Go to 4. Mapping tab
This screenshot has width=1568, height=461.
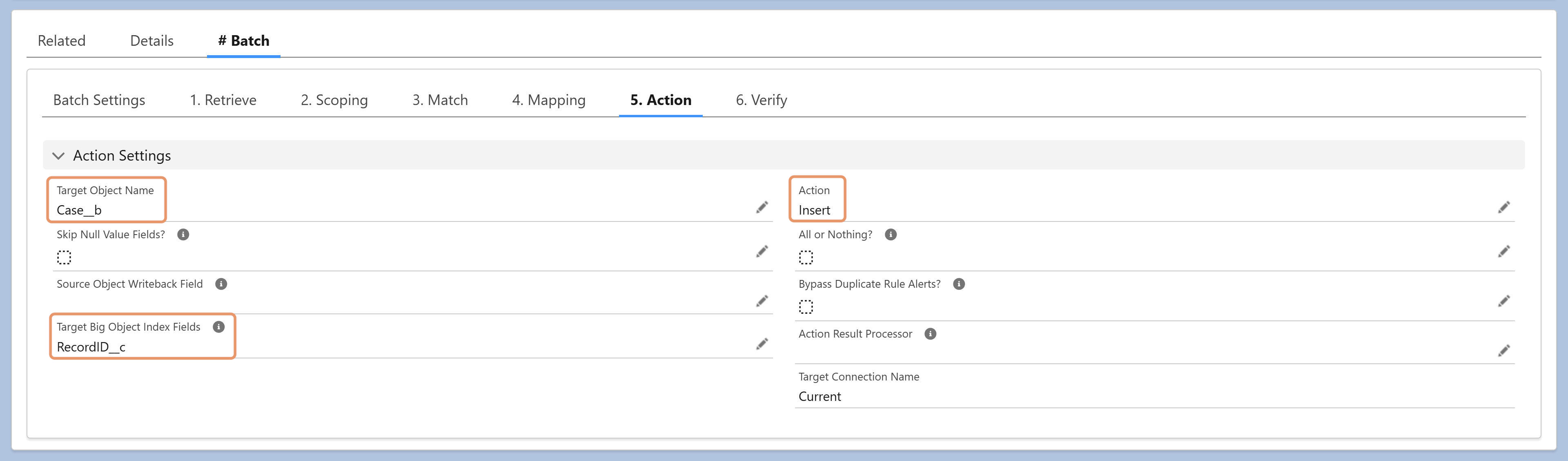(x=548, y=100)
